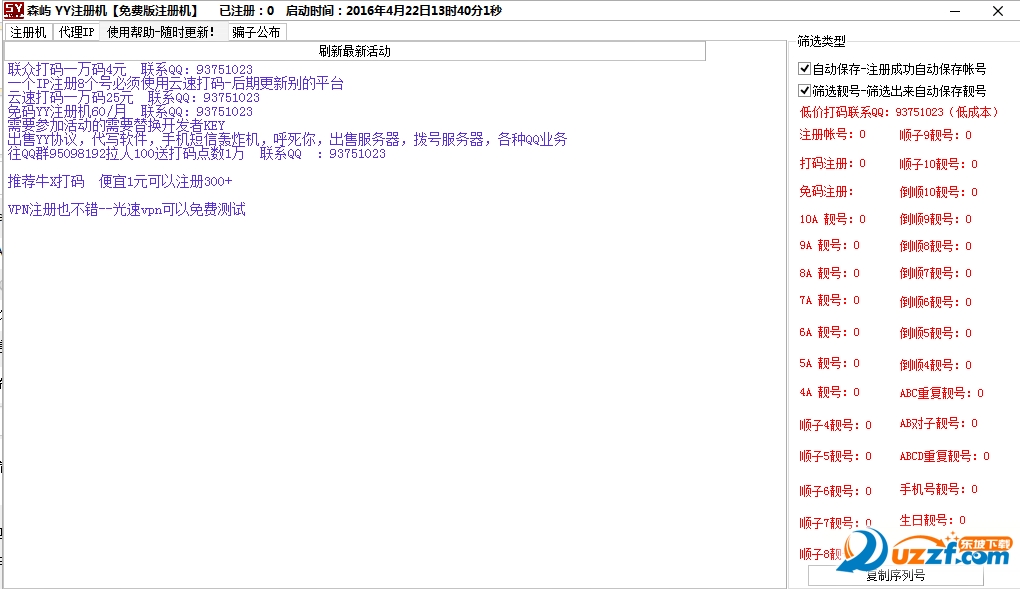Minimize the 森屿 YY注册机 window

point(955,11)
